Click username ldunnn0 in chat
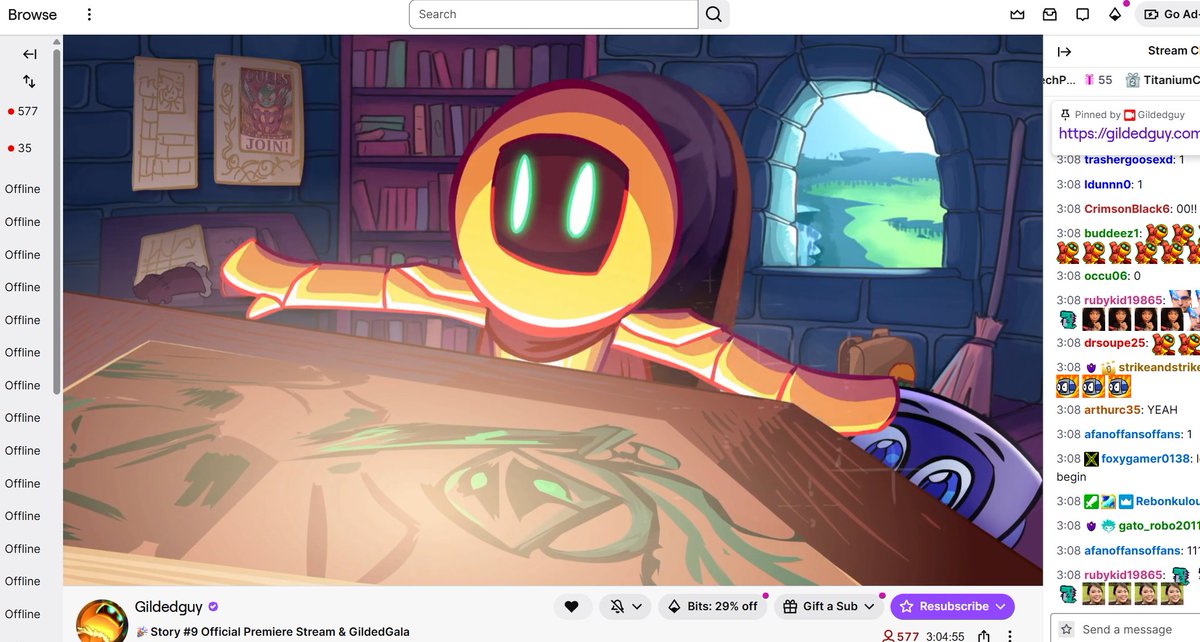Screen dimensions: 1200x642 click(x=1107, y=185)
